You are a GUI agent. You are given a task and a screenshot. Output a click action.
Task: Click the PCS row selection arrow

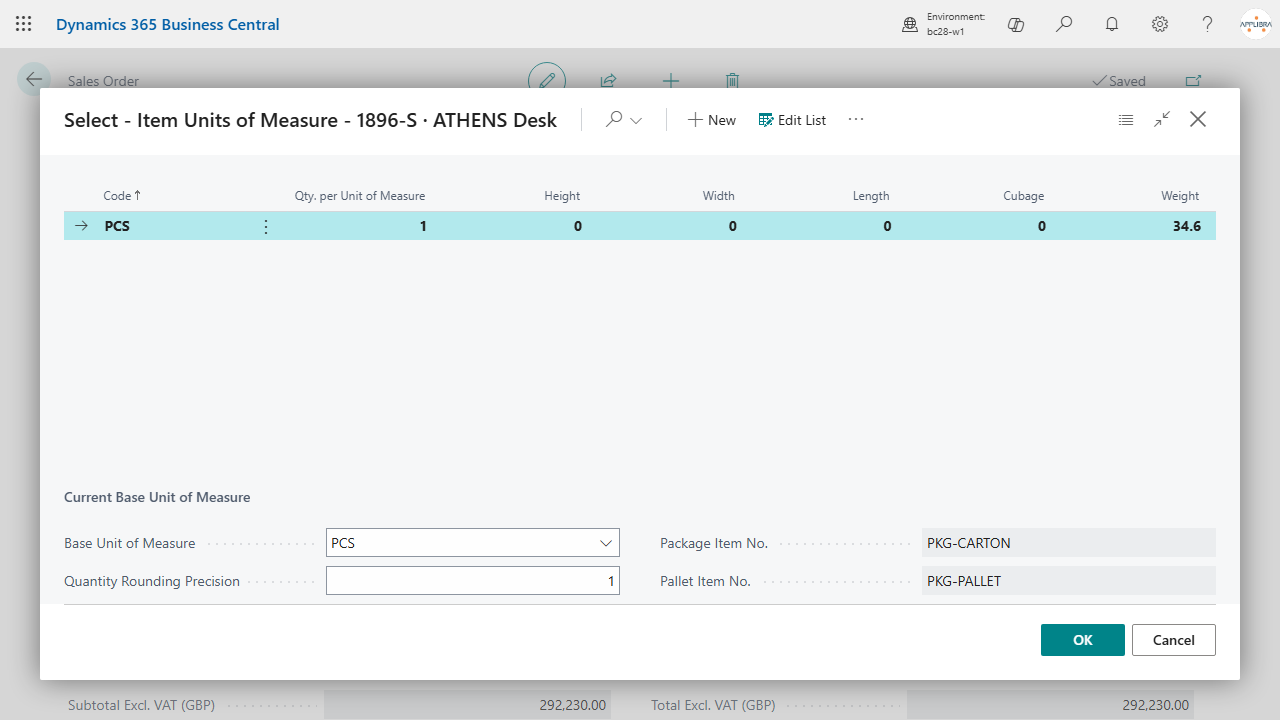point(82,226)
